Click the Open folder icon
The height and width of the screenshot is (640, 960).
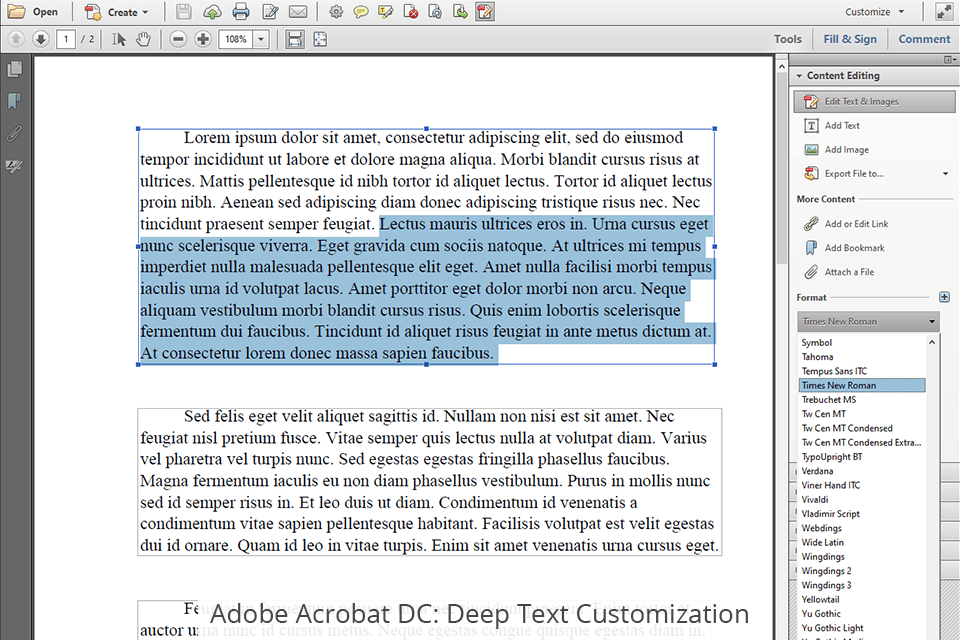tap(16, 11)
